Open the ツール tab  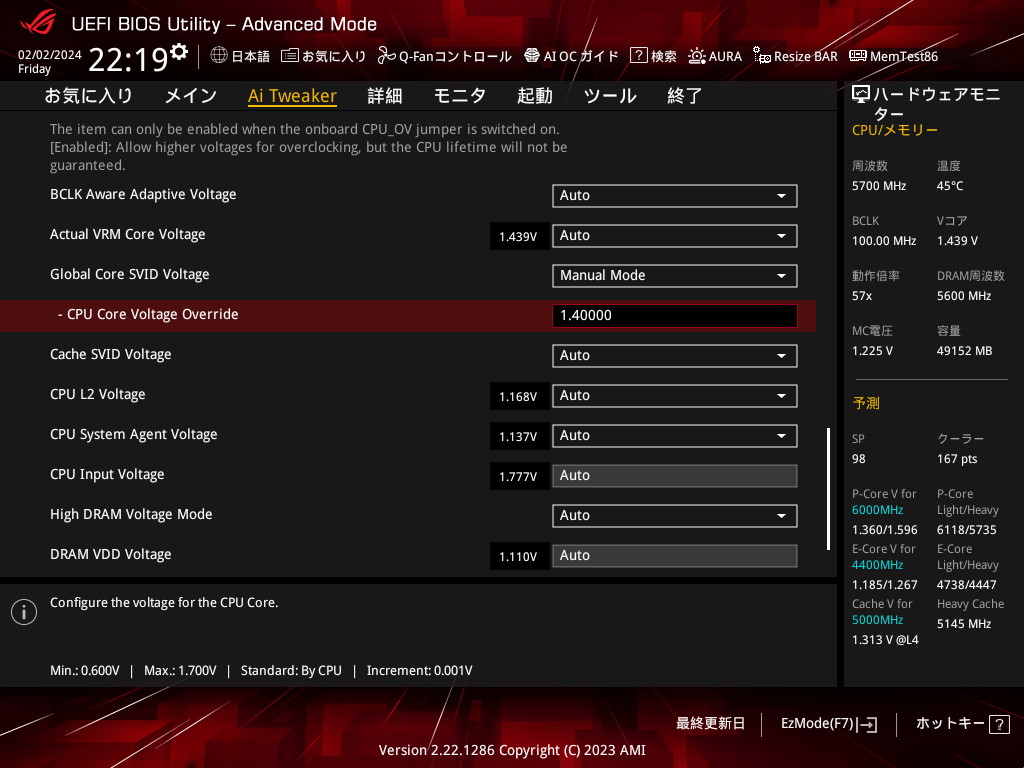pyautogui.click(x=610, y=96)
